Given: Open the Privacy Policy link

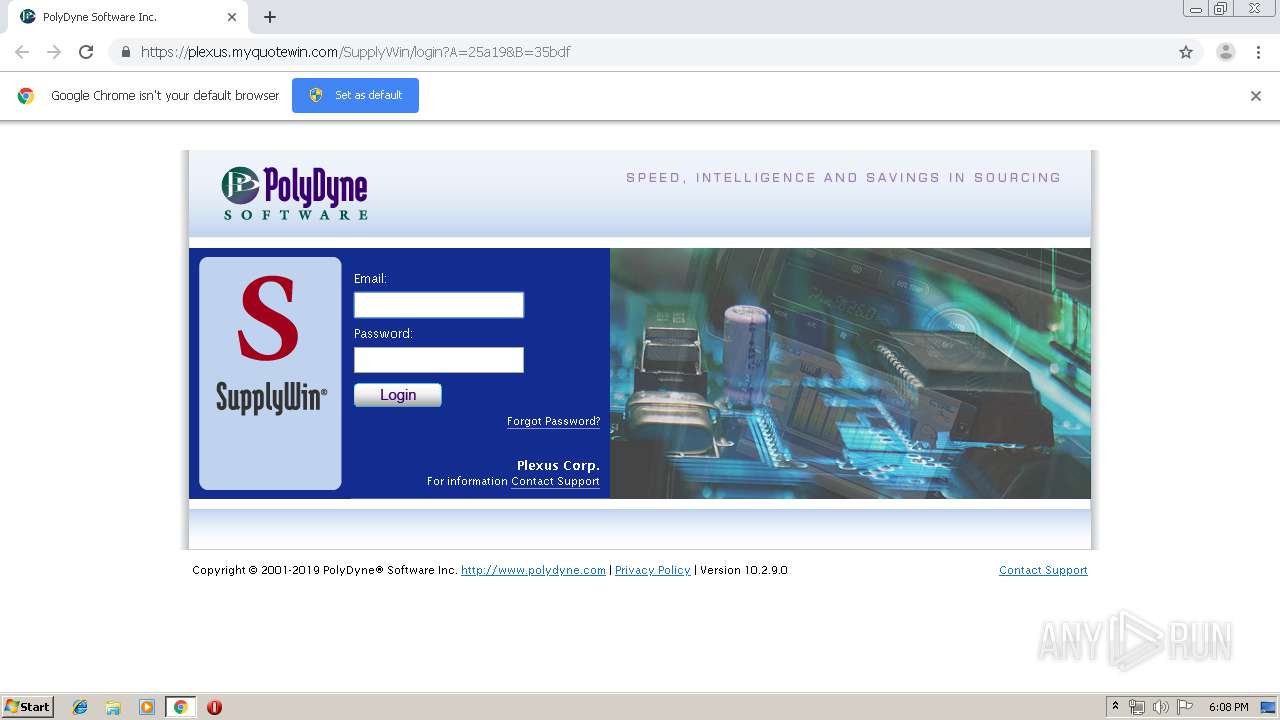Looking at the screenshot, I should [652, 570].
